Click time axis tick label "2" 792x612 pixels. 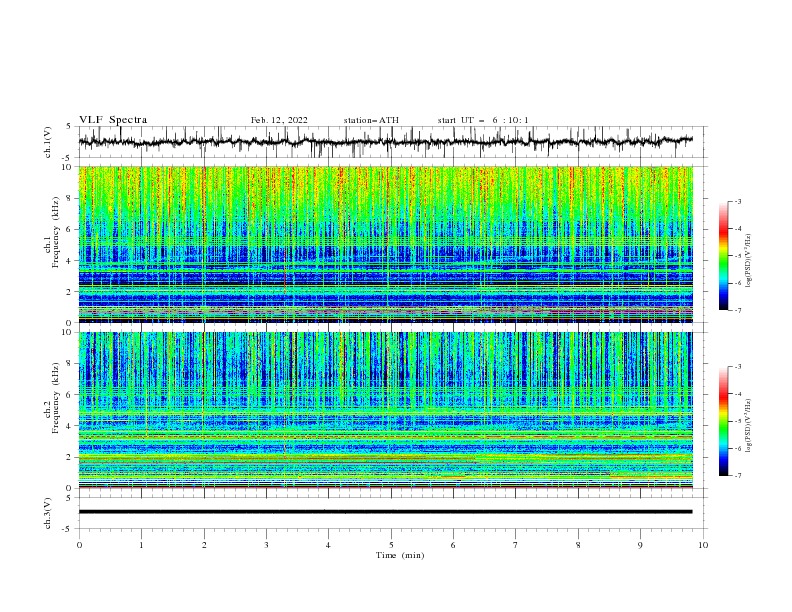click(x=204, y=545)
